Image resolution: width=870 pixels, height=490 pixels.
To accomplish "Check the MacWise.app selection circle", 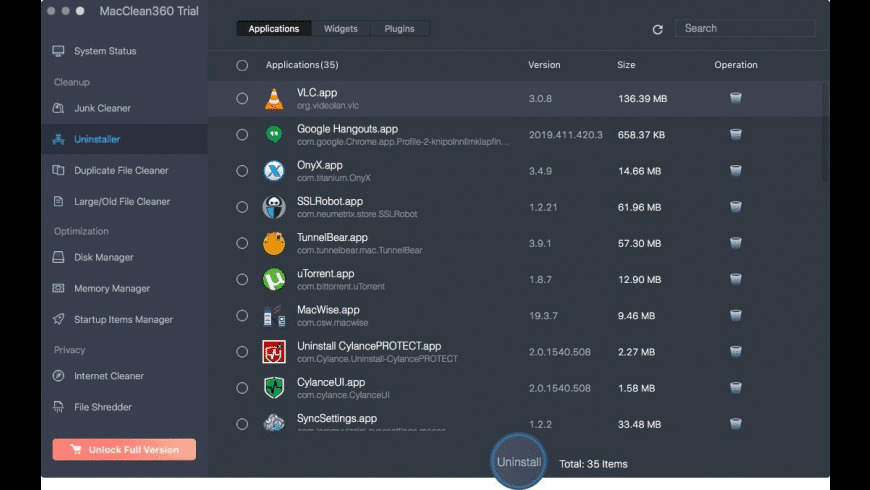I will pos(242,316).
